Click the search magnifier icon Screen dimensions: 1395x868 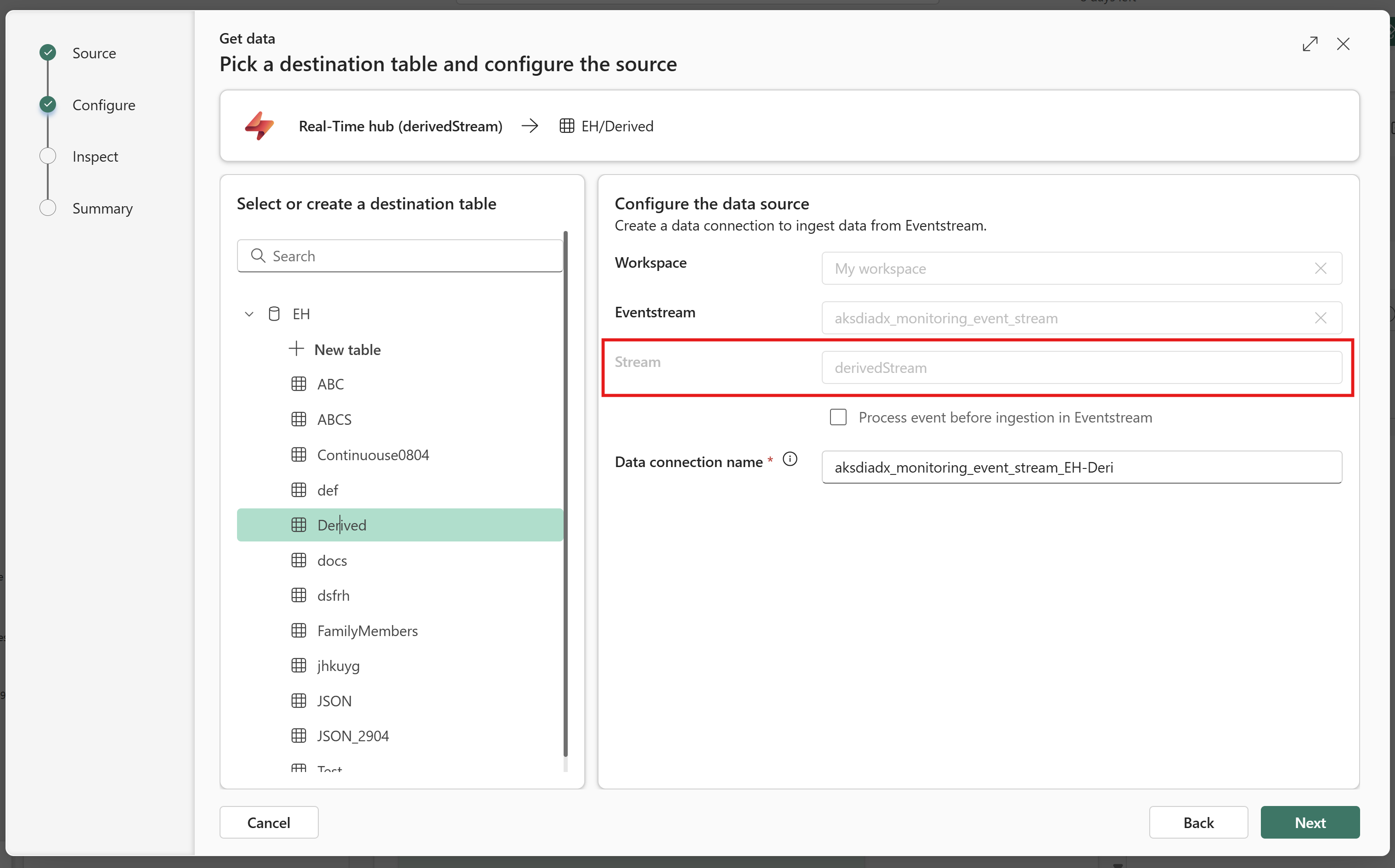click(x=258, y=255)
